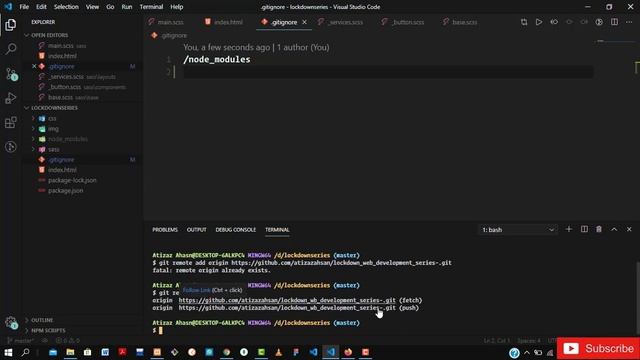The height and width of the screenshot is (360, 640).
Task: Click the Spaces: 4 indentation setting
Action: (529, 340)
